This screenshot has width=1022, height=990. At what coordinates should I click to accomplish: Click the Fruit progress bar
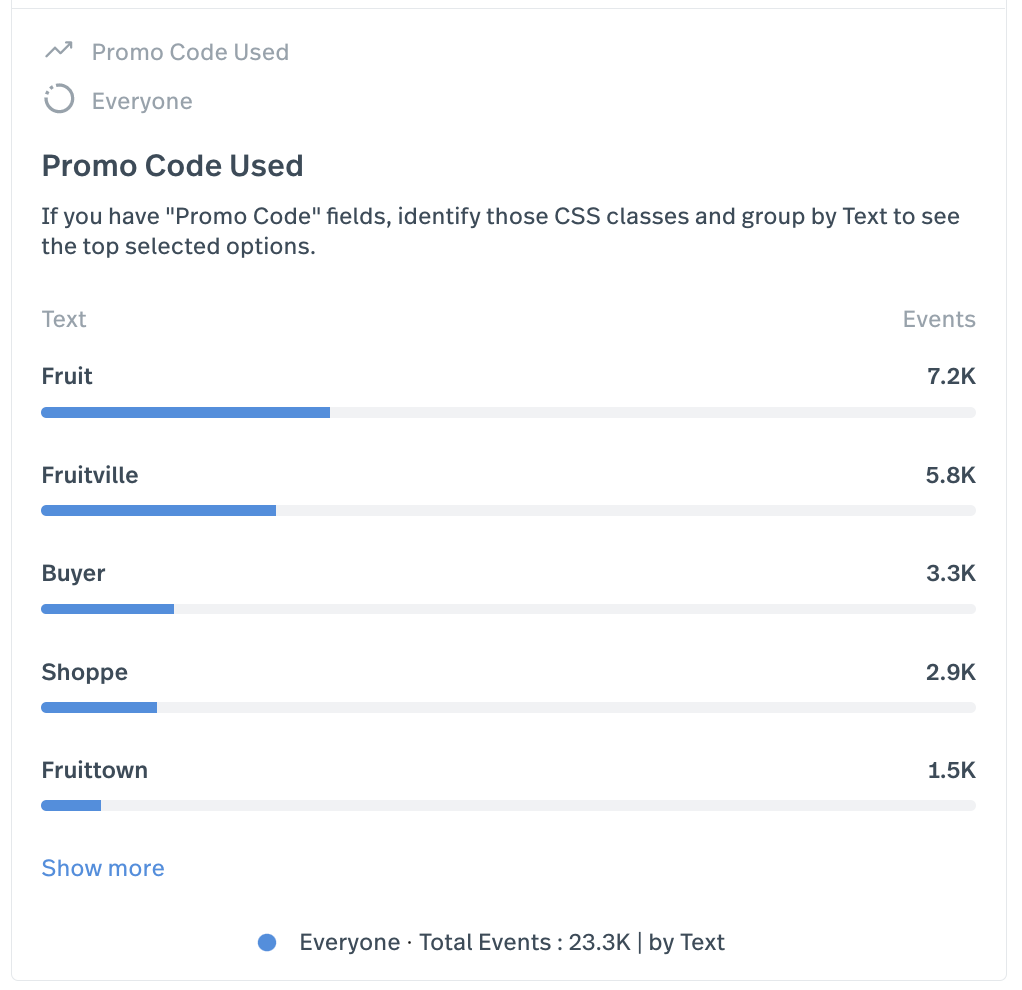[x=185, y=412]
